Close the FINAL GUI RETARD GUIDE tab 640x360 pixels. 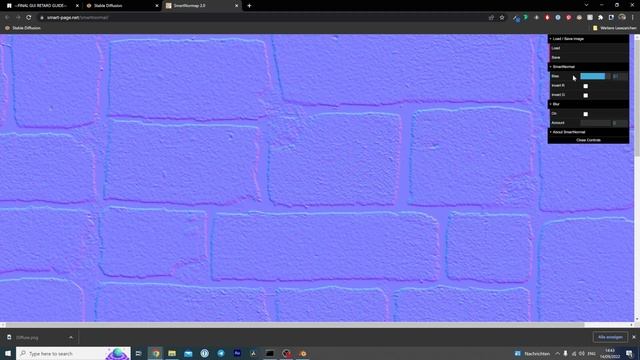coord(77,6)
